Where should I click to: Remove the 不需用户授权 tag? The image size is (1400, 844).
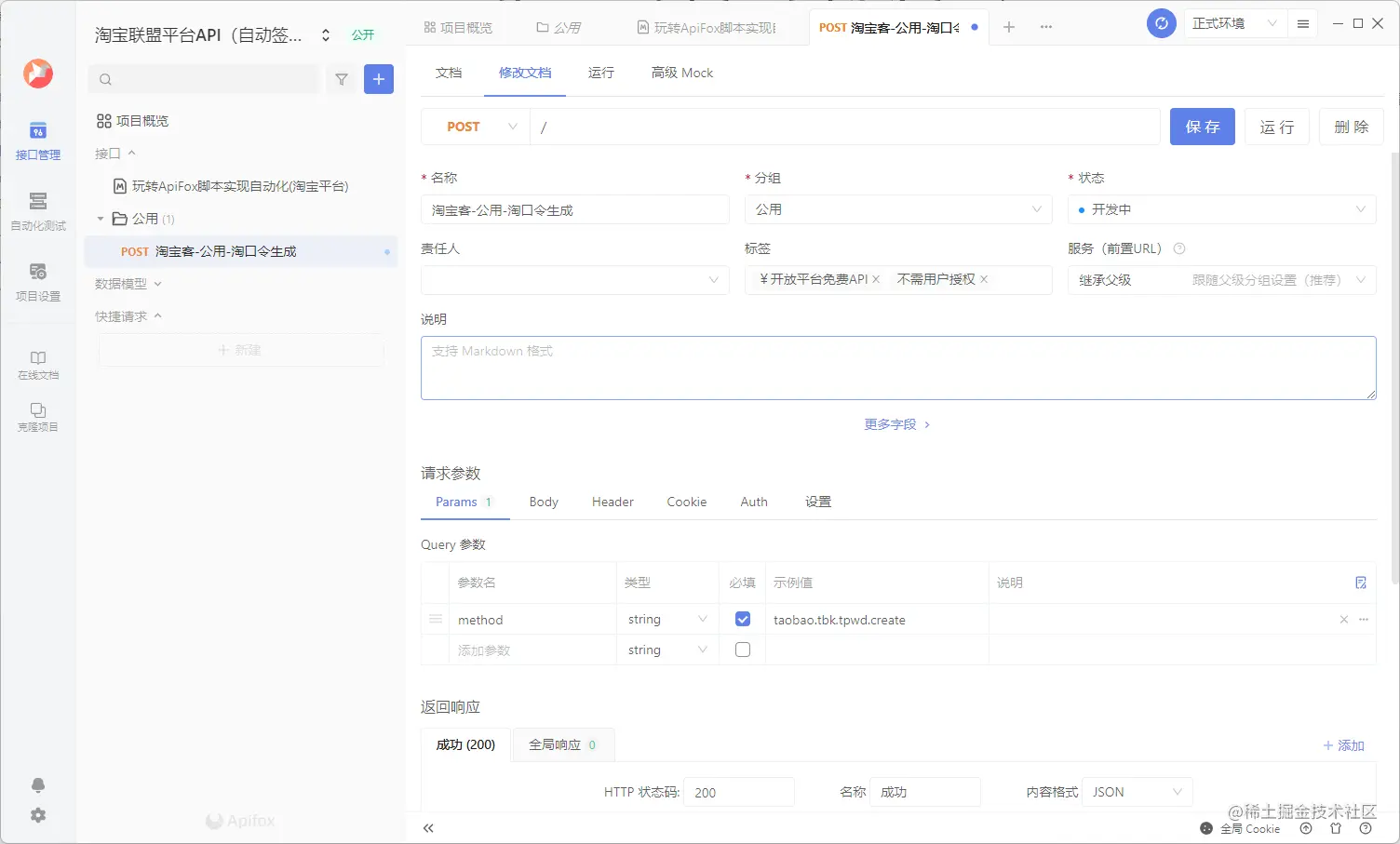pos(984,279)
